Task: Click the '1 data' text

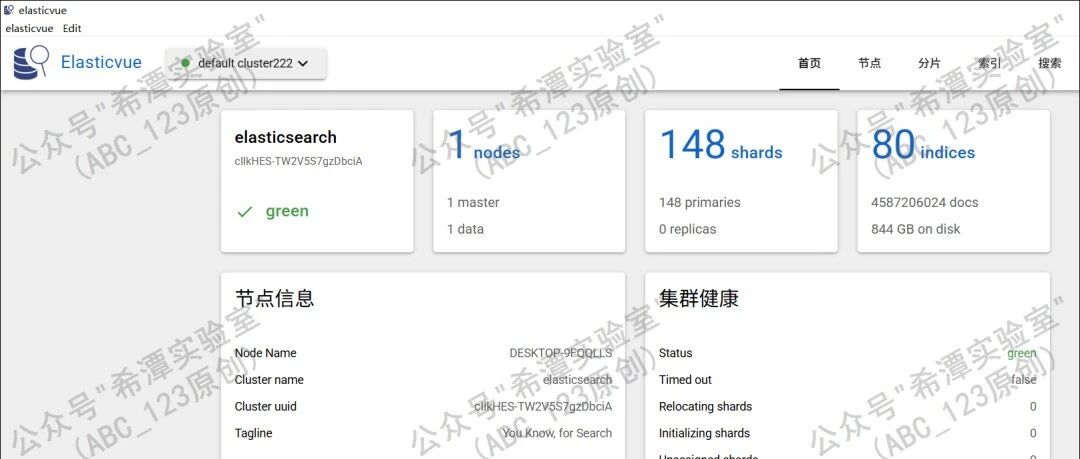Action: click(x=465, y=229)
